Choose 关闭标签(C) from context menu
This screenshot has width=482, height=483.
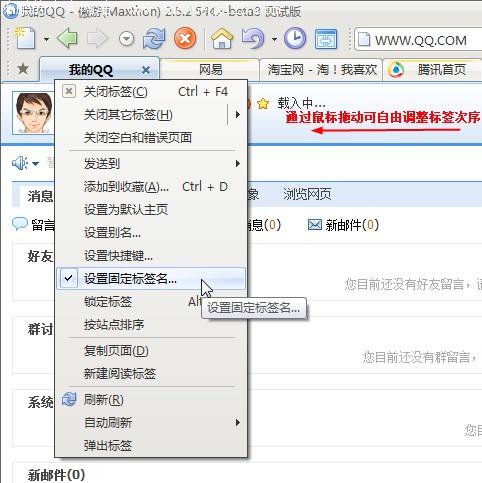151,92
